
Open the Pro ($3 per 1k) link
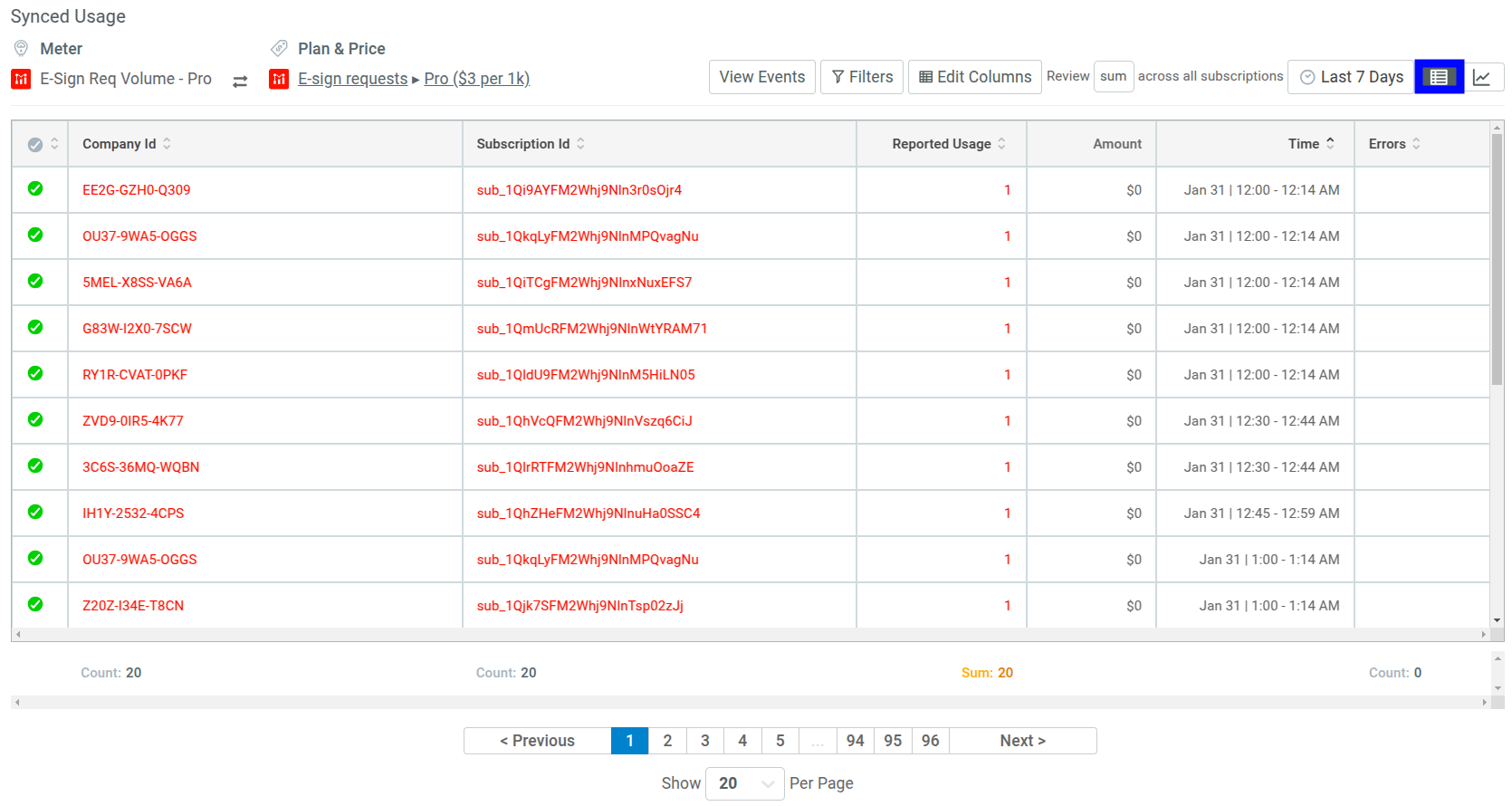[477, 79]
